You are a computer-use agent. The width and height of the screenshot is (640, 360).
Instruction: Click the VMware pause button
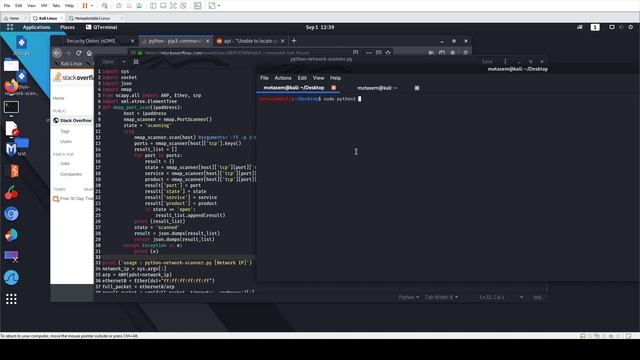pos(84,6)
